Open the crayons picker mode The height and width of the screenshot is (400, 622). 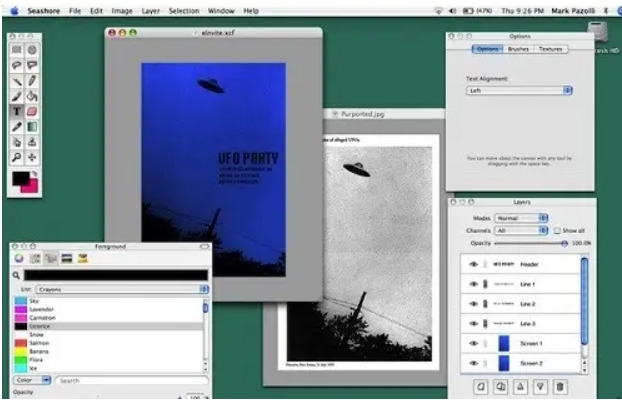click(83, 259)
